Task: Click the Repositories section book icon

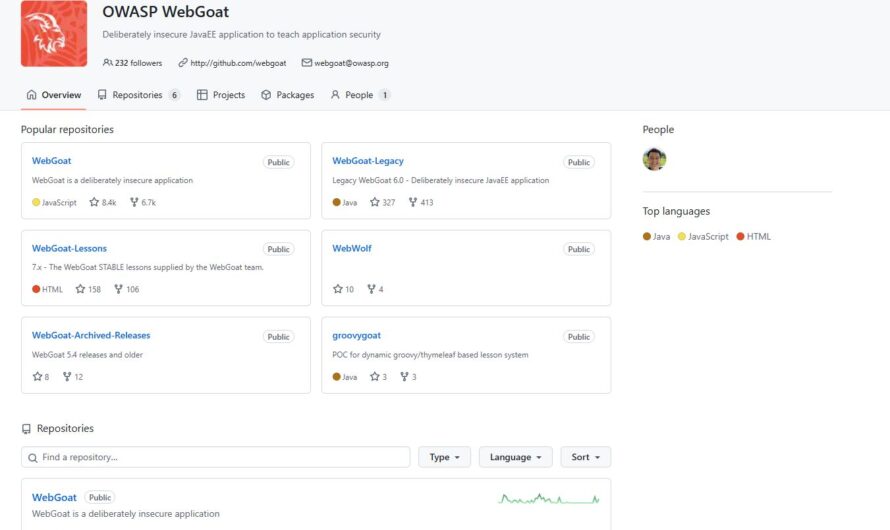Action: click(x=26, y=428)
